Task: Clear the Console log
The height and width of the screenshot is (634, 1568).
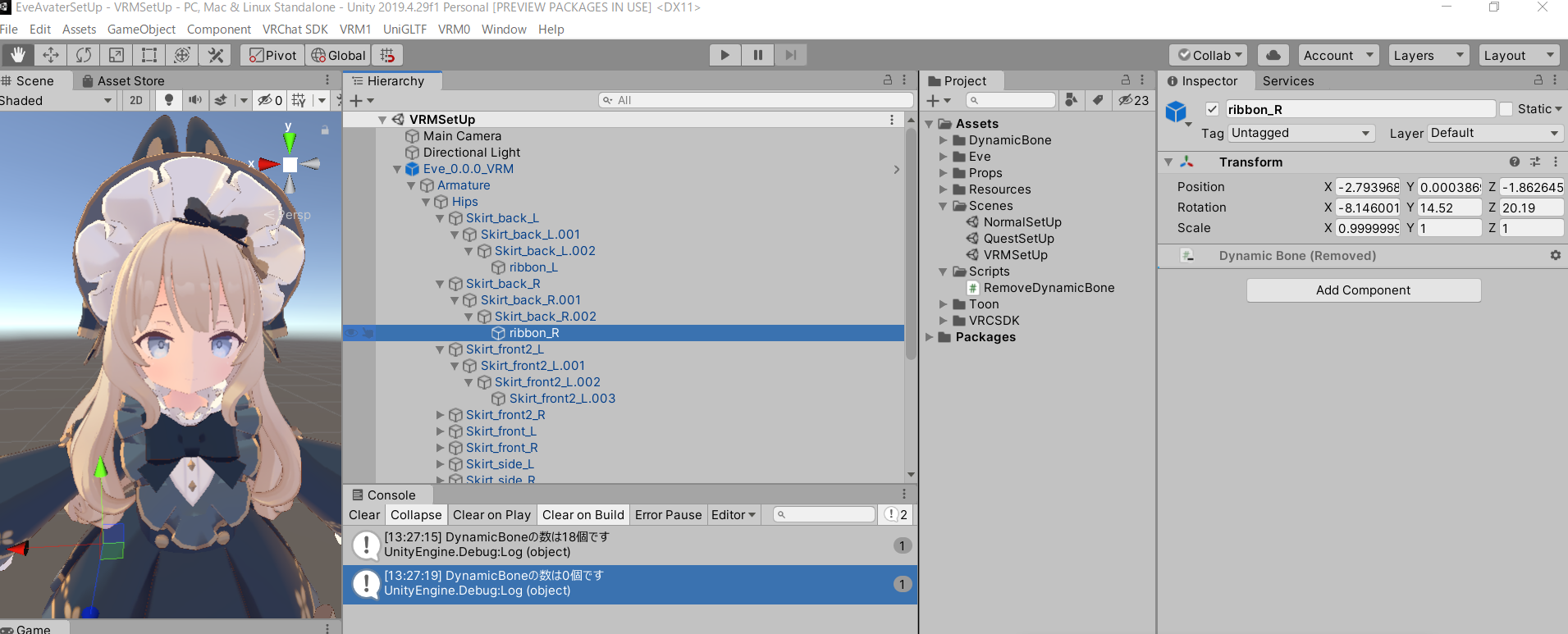Action: (364, 515)
